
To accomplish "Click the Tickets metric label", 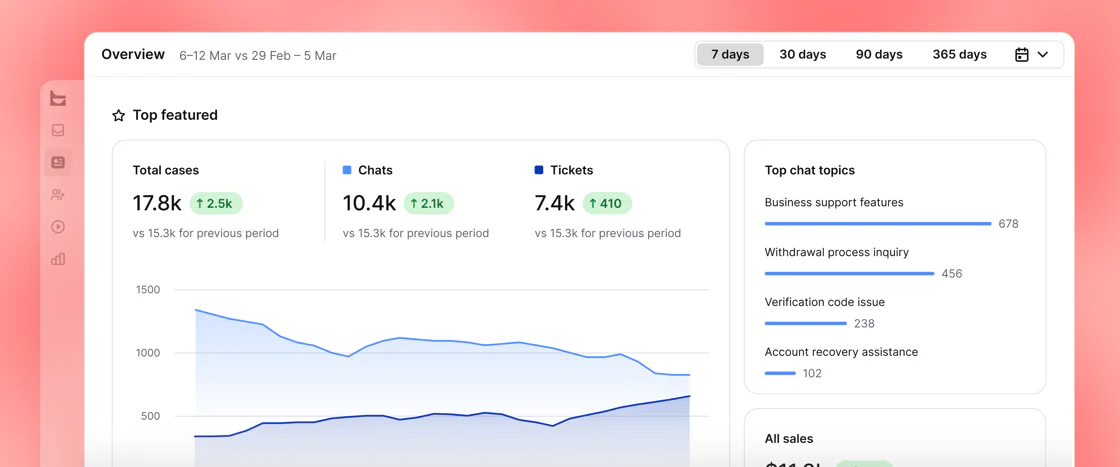I will pos(571,171).
